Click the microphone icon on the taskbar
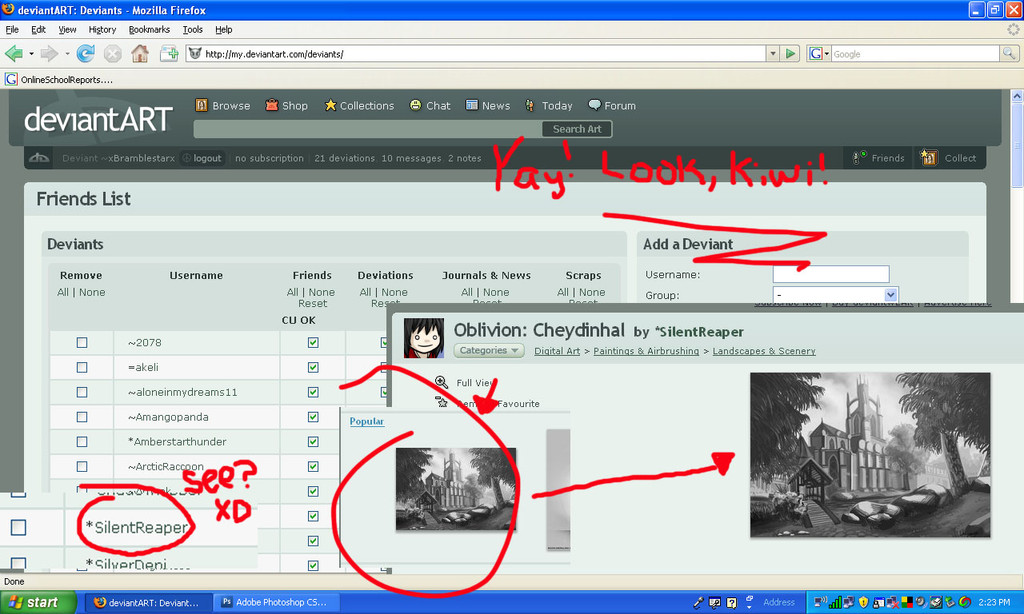The height and width of the screenshot is (614, 1024). coord(698,602)
